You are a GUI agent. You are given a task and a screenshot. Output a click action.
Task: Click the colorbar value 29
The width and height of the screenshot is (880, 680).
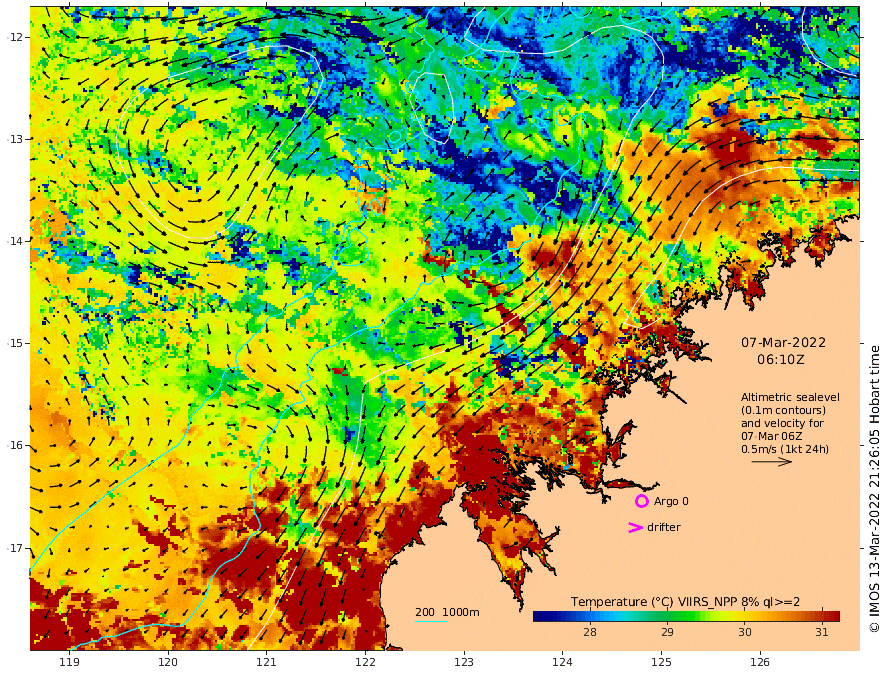(667, 632)
